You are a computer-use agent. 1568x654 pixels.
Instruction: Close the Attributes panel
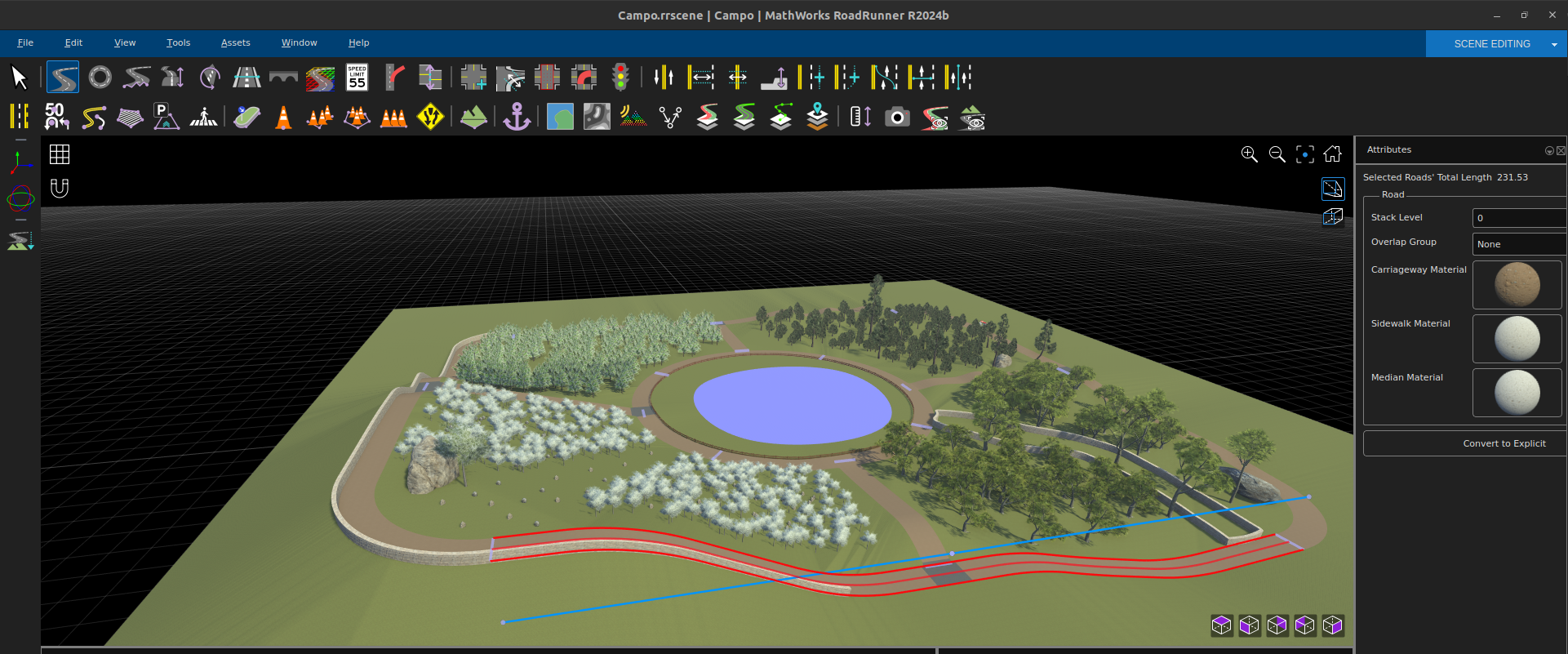tap(1561, 150)
